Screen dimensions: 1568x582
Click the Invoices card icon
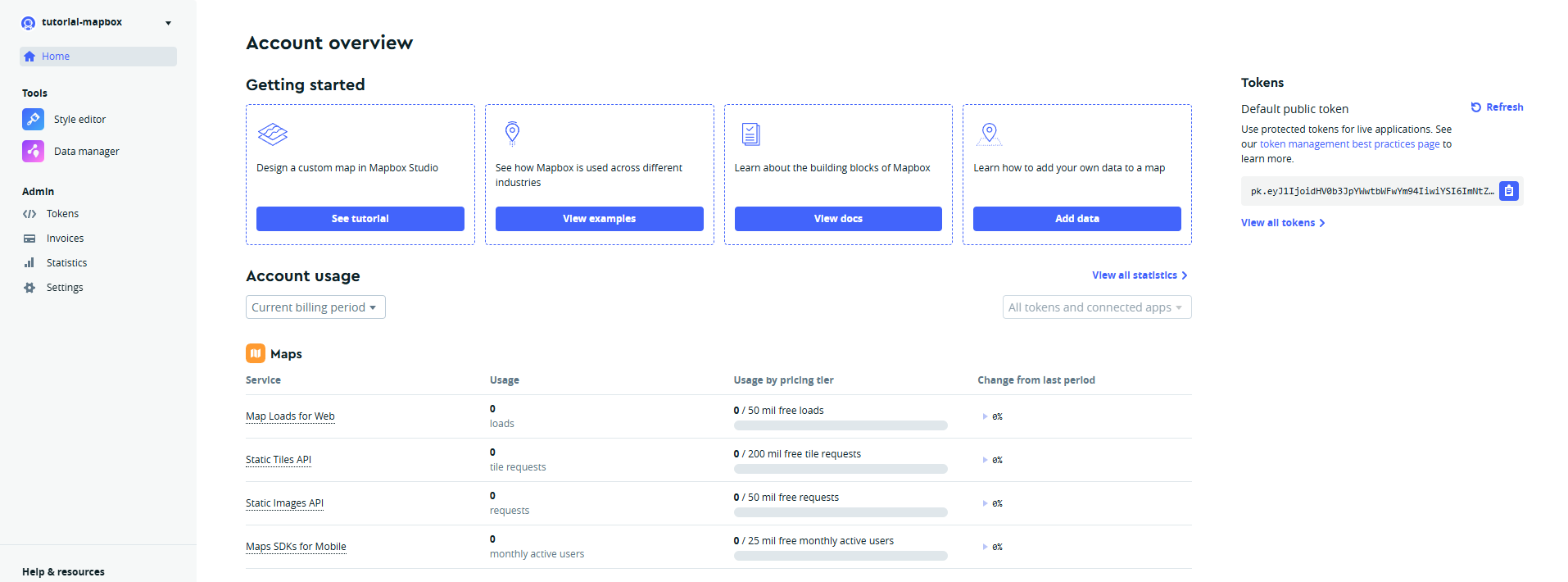coord(29,239)
